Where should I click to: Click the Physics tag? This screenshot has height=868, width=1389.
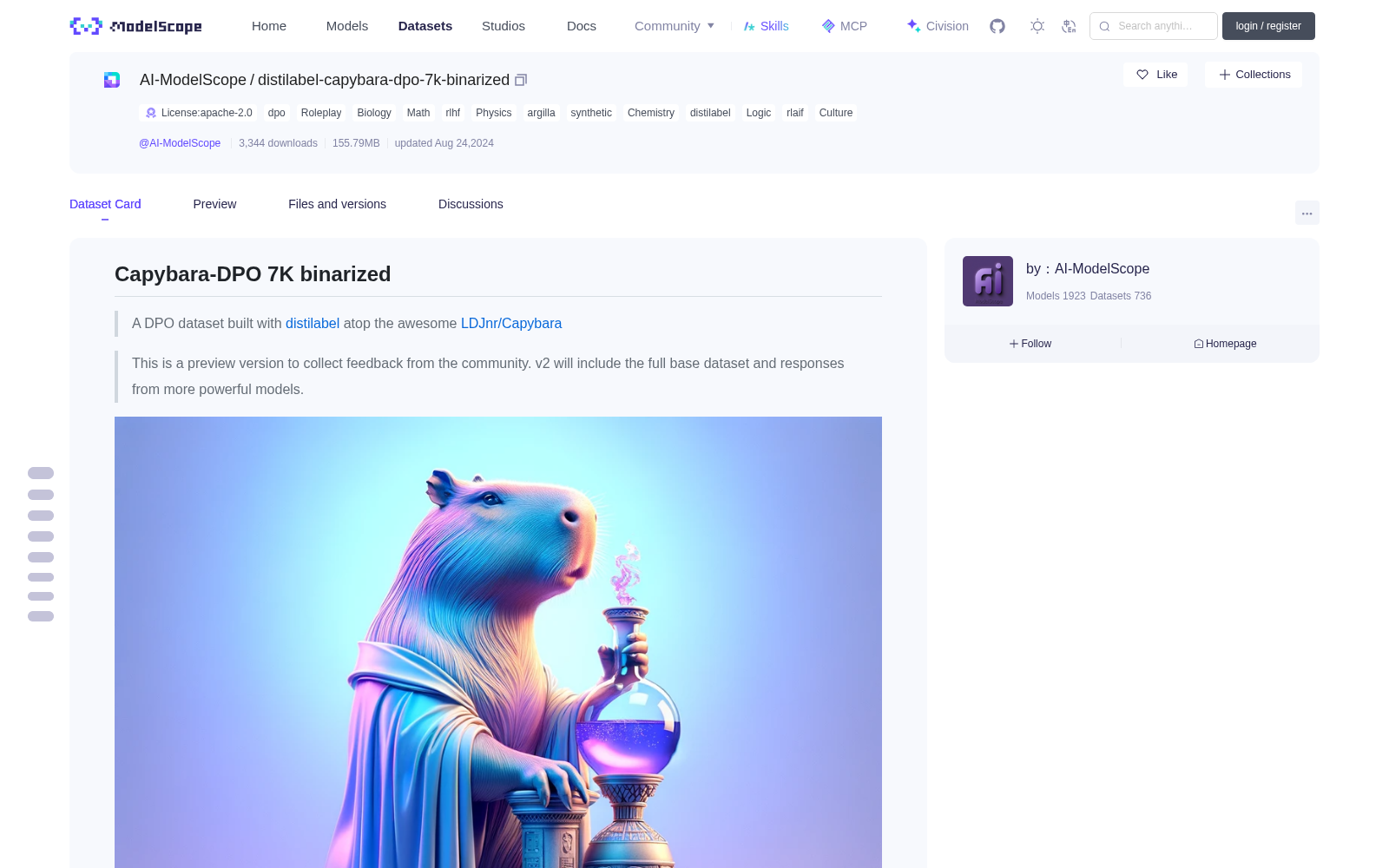tap(494, 113)
